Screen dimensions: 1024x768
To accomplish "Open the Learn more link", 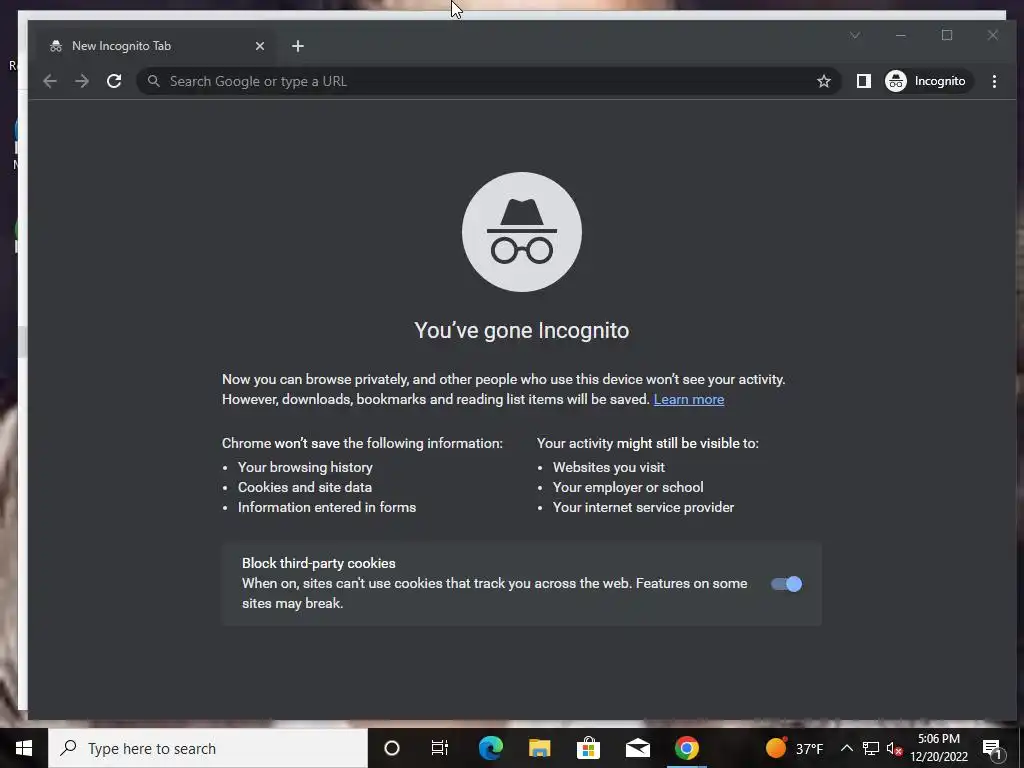I will pos(688,399).
